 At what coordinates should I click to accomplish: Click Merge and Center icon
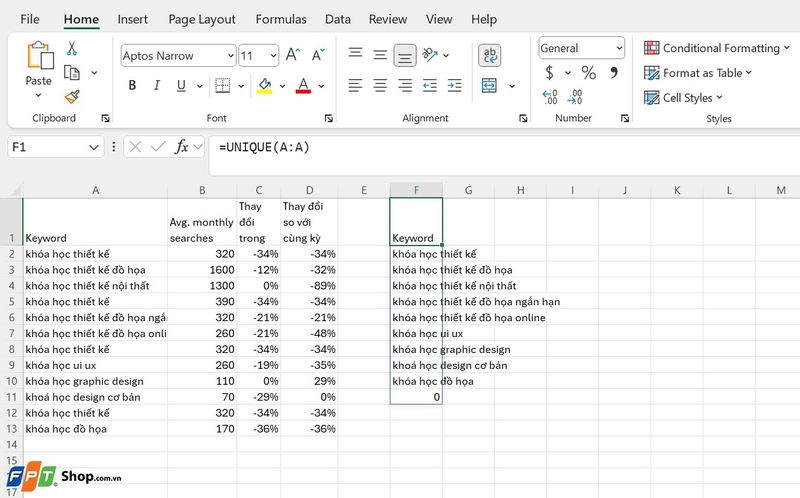[489, 86]
